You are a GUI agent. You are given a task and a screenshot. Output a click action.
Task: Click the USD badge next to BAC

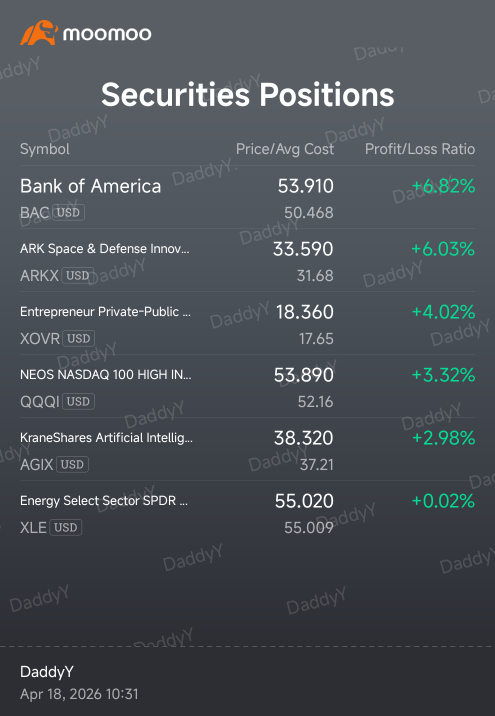tap(68, 212)
